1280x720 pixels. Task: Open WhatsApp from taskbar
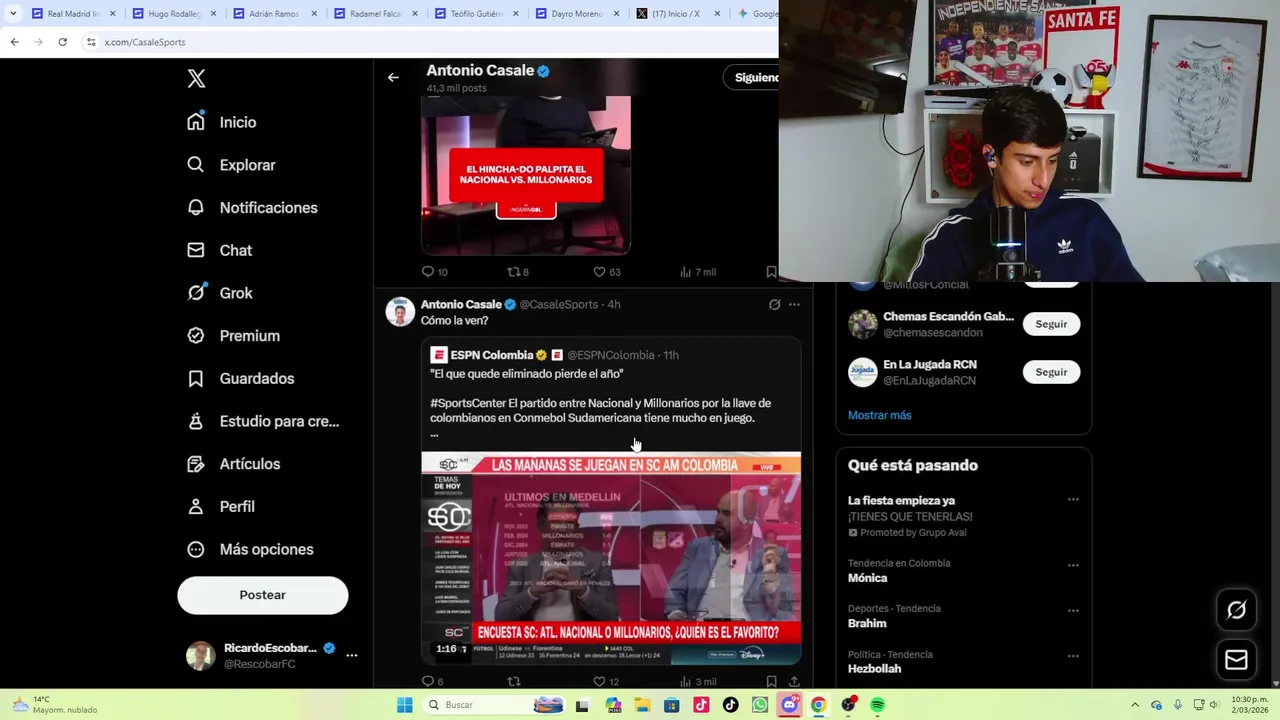click(760, 705)
